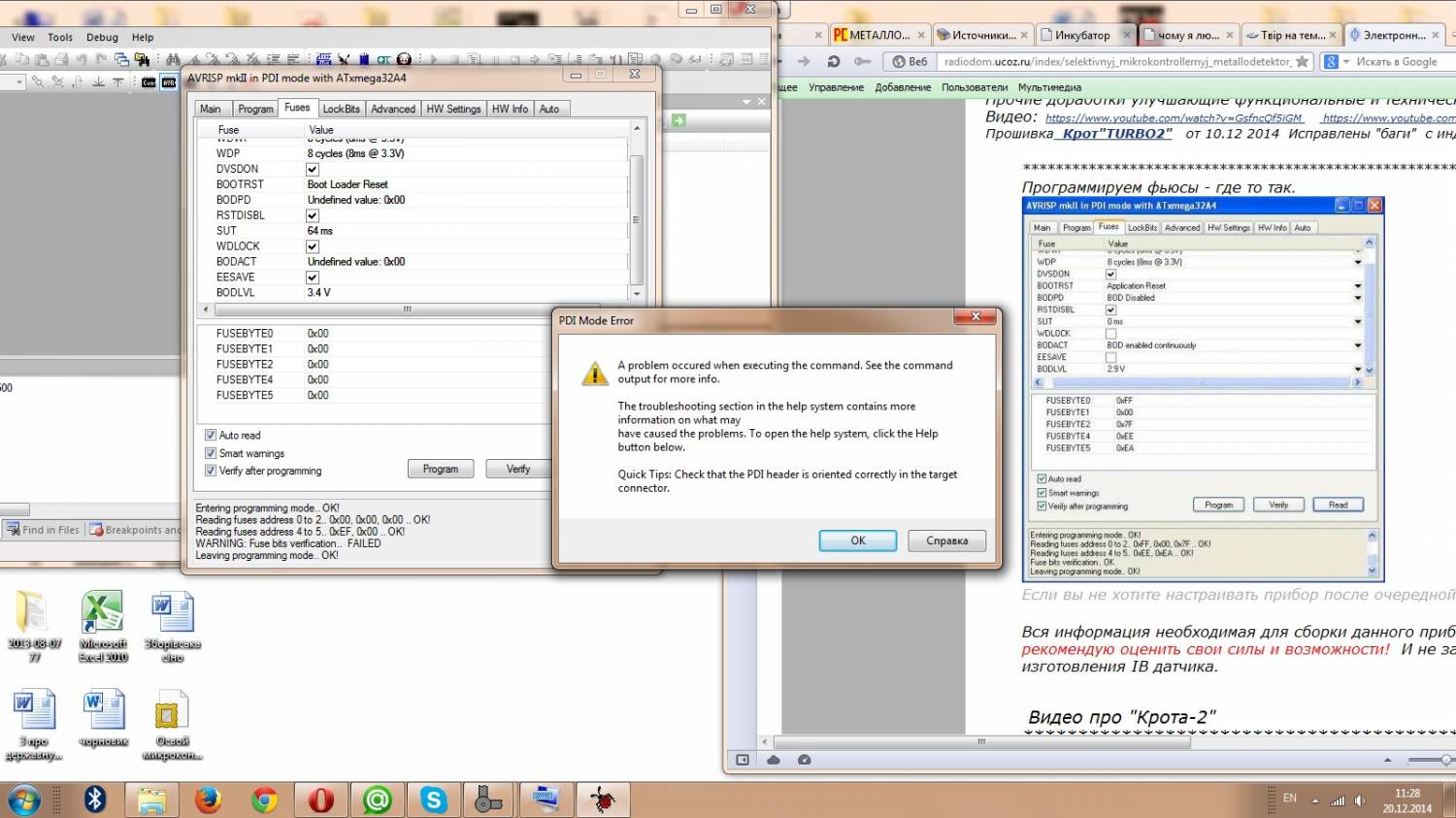The image size is (1456, 818).
Task: Toggle the DVSDON fuse checkbox
Action: tap(313, 169)
